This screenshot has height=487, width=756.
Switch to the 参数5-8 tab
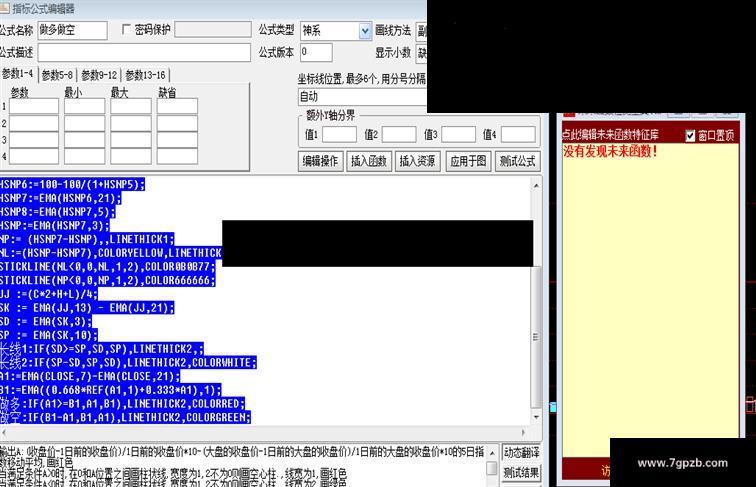coord(57,75)
